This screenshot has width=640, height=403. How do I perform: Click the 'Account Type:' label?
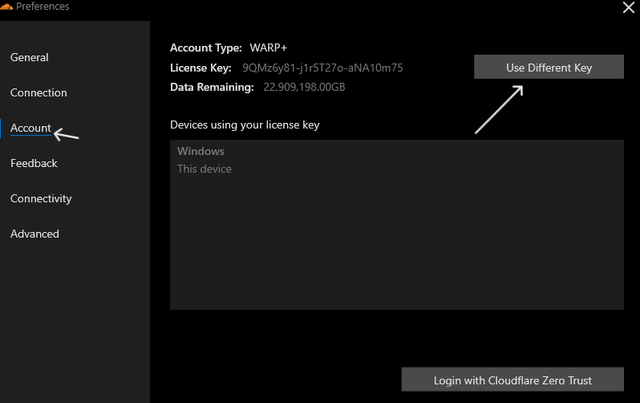(x=206, y=48)
